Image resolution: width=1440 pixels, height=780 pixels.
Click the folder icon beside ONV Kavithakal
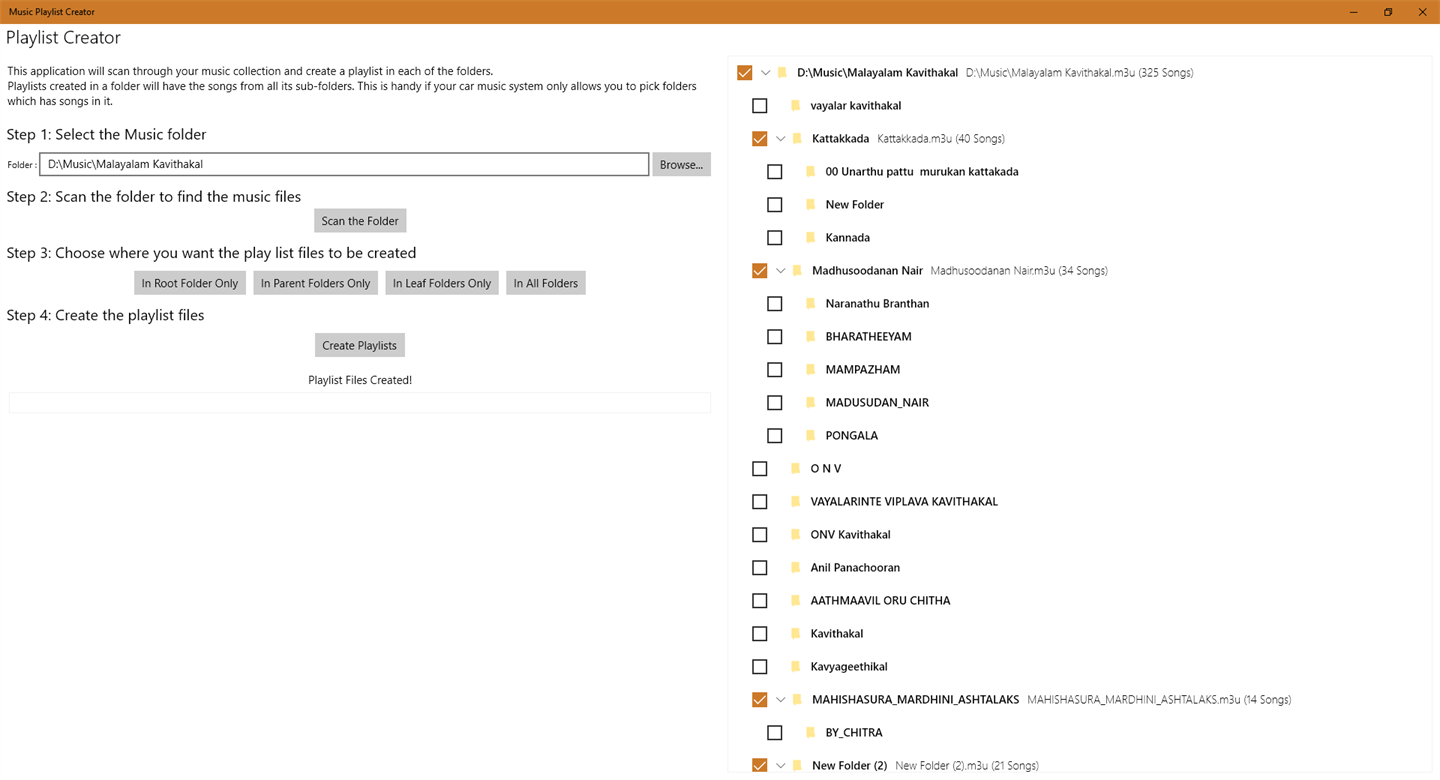tap(796, 534)
